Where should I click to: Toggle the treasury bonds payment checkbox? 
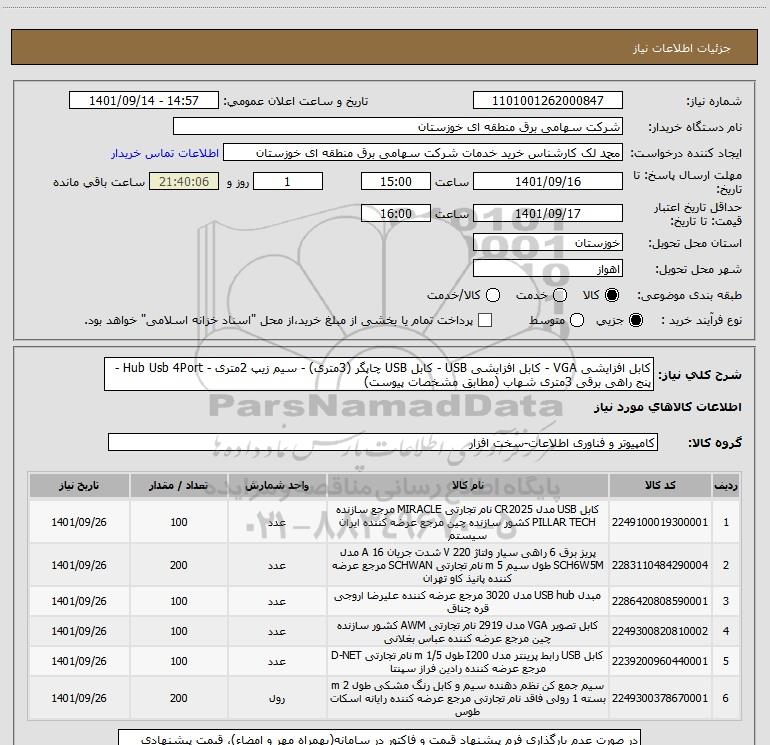click(485, 320)
